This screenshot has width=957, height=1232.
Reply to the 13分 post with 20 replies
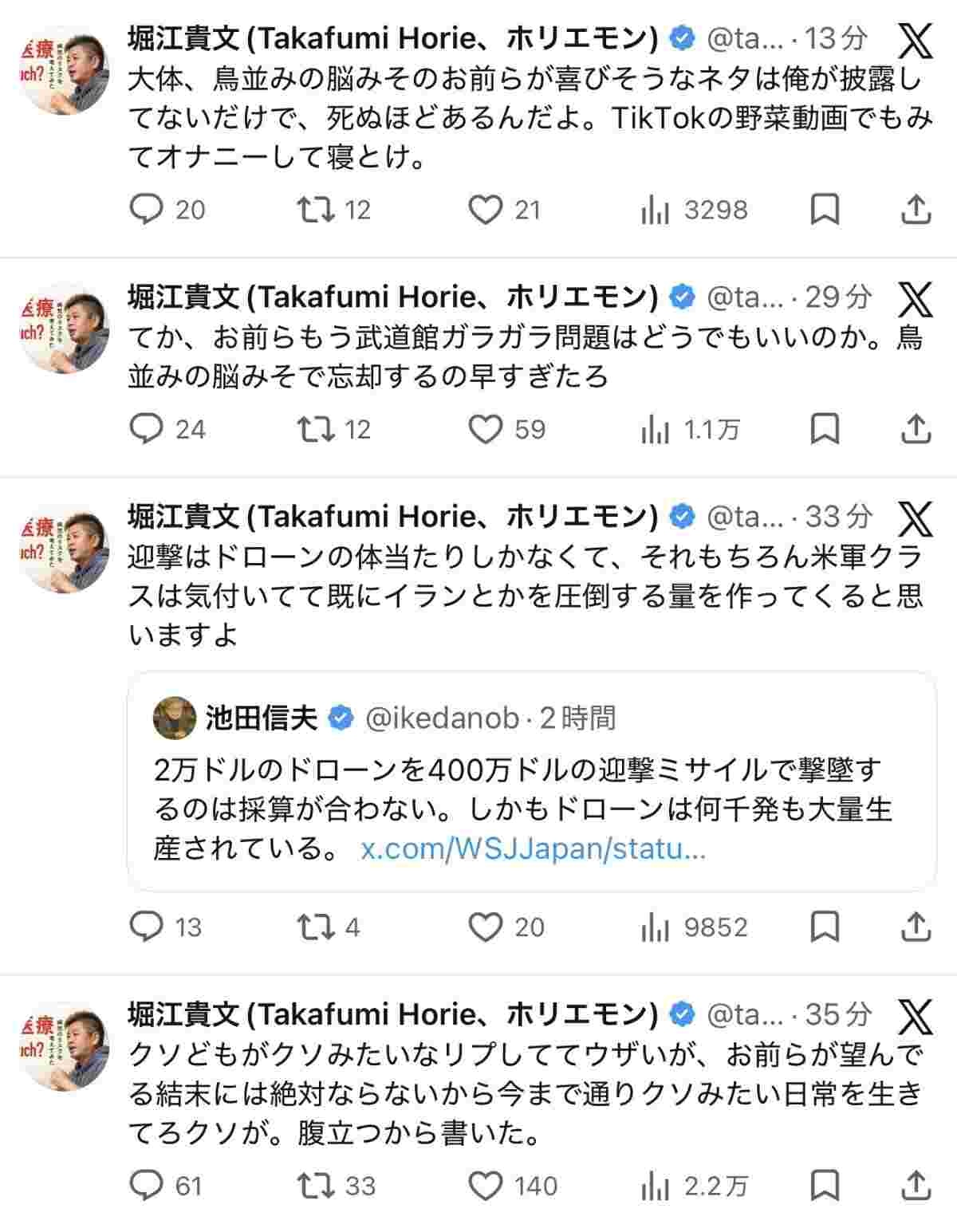[146, 210]
